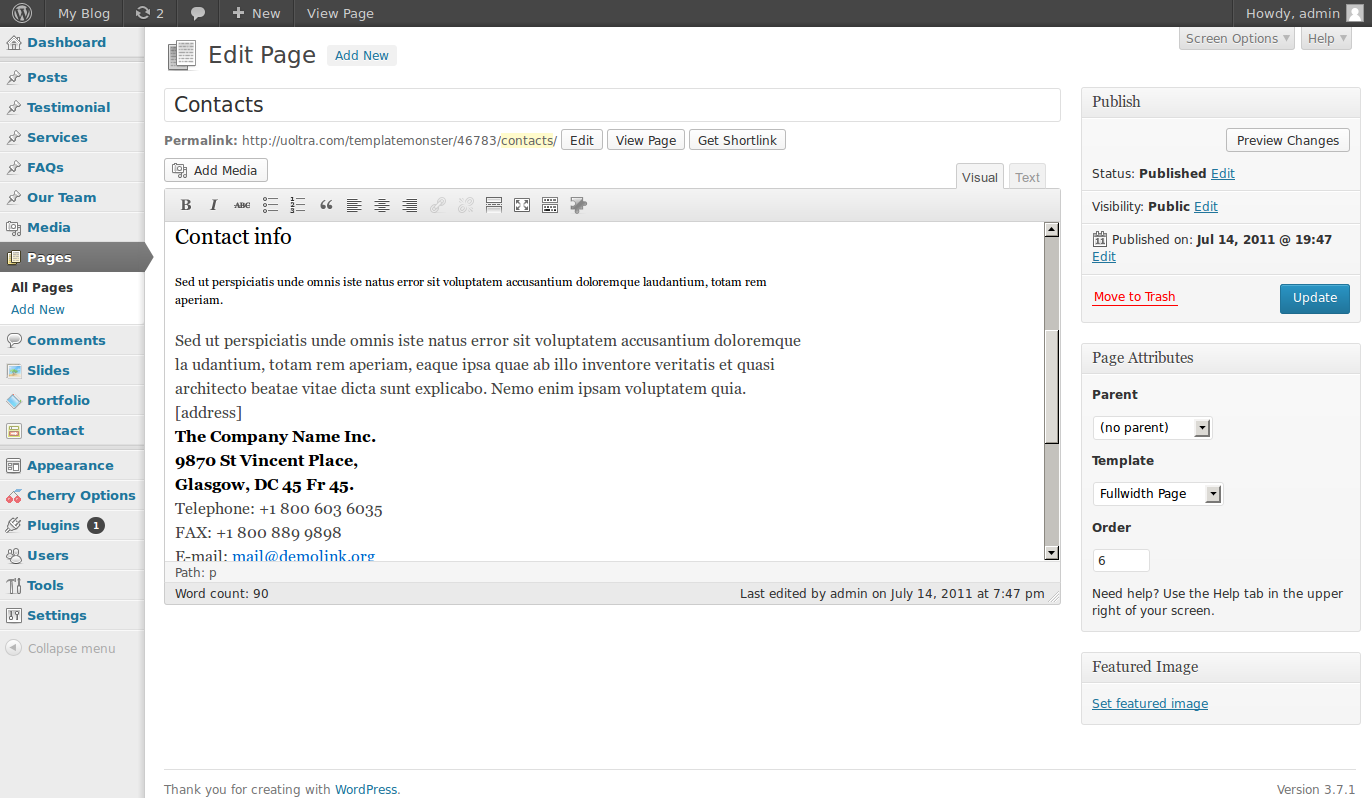Image resolution: width=1372 pixels, height=798 pixels.
Task: Go to the Services section
Action: point(57,137)
